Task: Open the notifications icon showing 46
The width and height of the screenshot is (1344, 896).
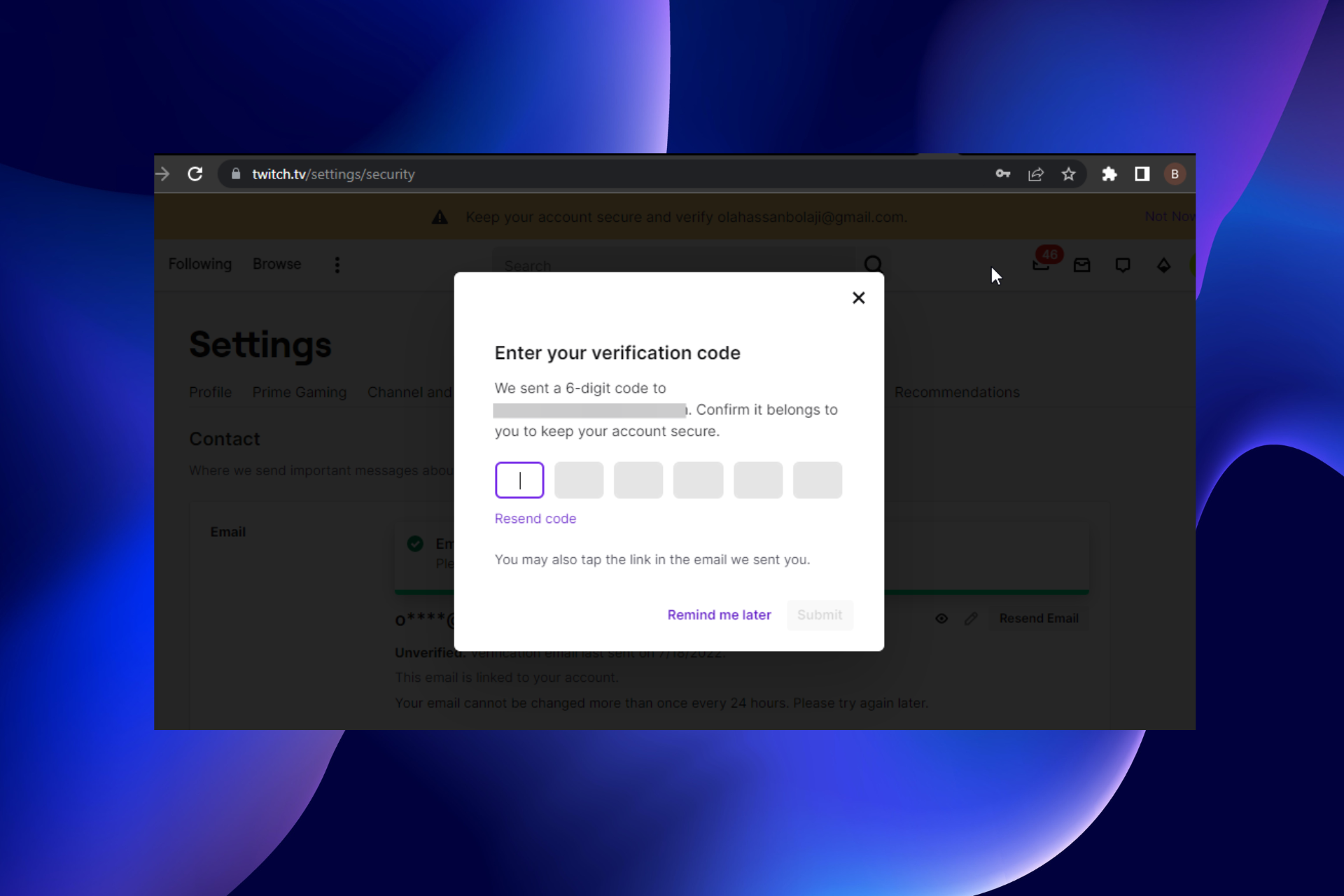Action: (1041, 265)
